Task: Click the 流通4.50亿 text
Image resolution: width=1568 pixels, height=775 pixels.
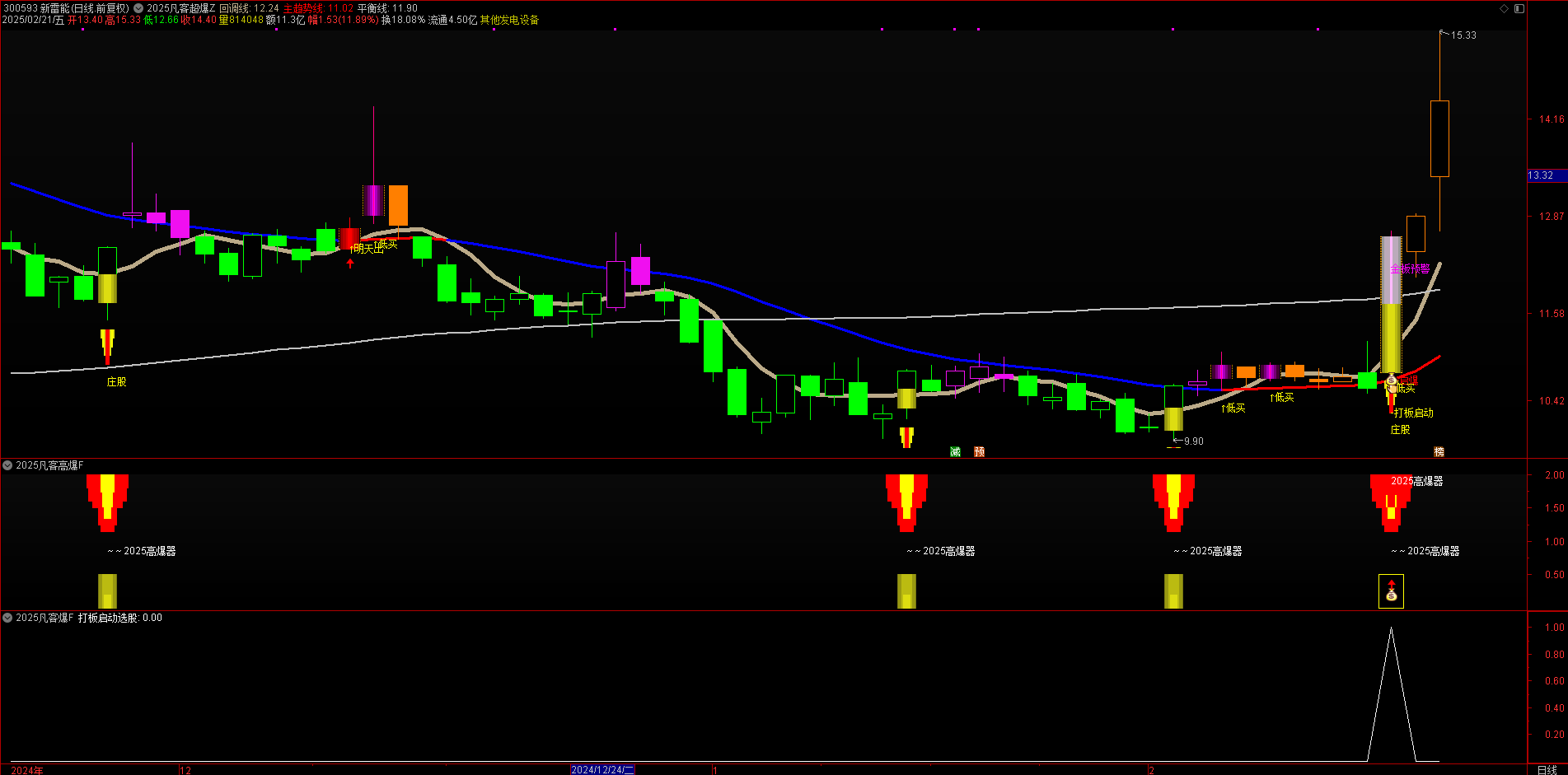Action: tap(452, 20)
